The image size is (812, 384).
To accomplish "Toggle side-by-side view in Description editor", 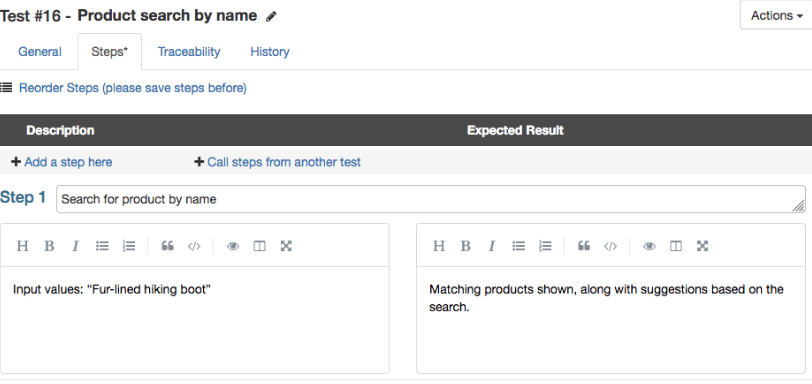I will tap(259, 246).
